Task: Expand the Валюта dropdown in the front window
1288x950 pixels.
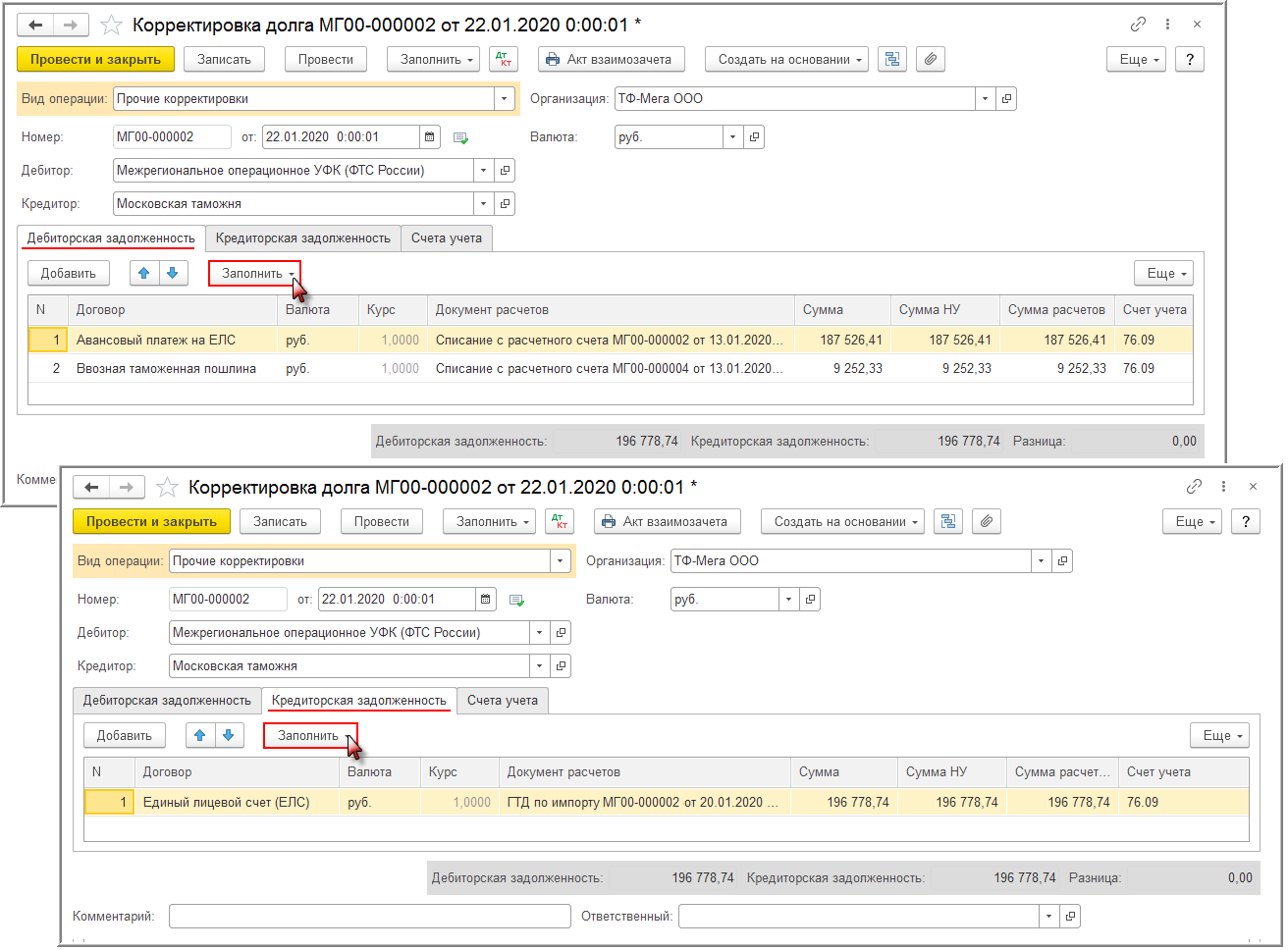Action: (x=788, y=600)
